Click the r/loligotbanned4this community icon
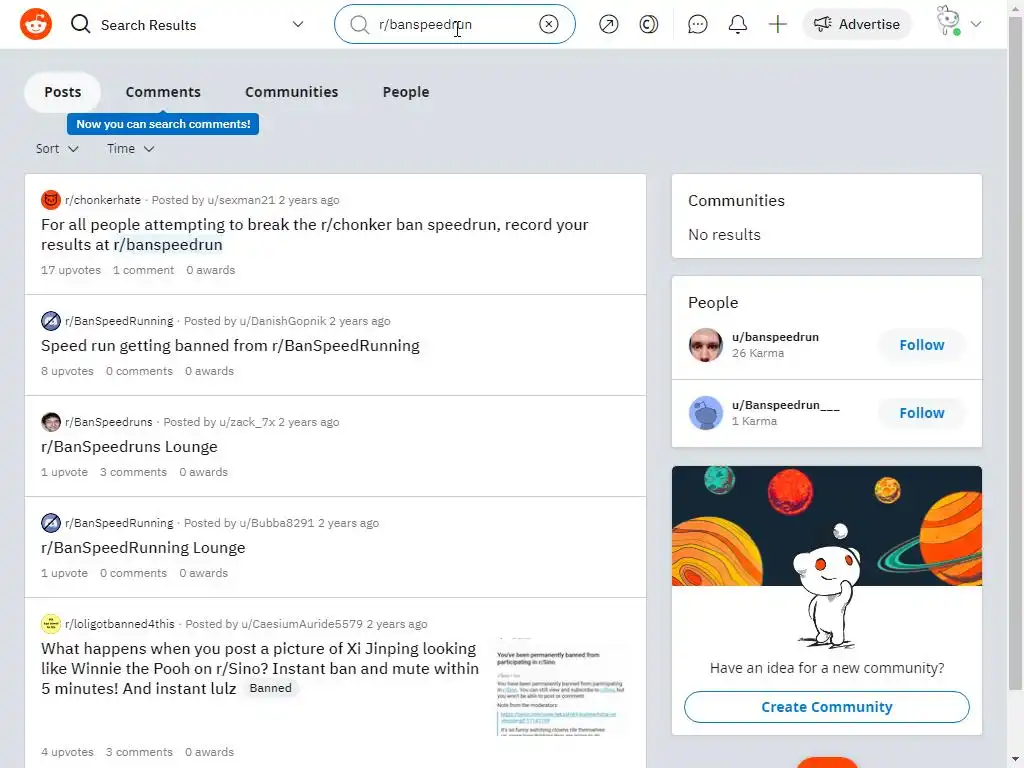1024x768 pixels. click(x=51, y=624)
